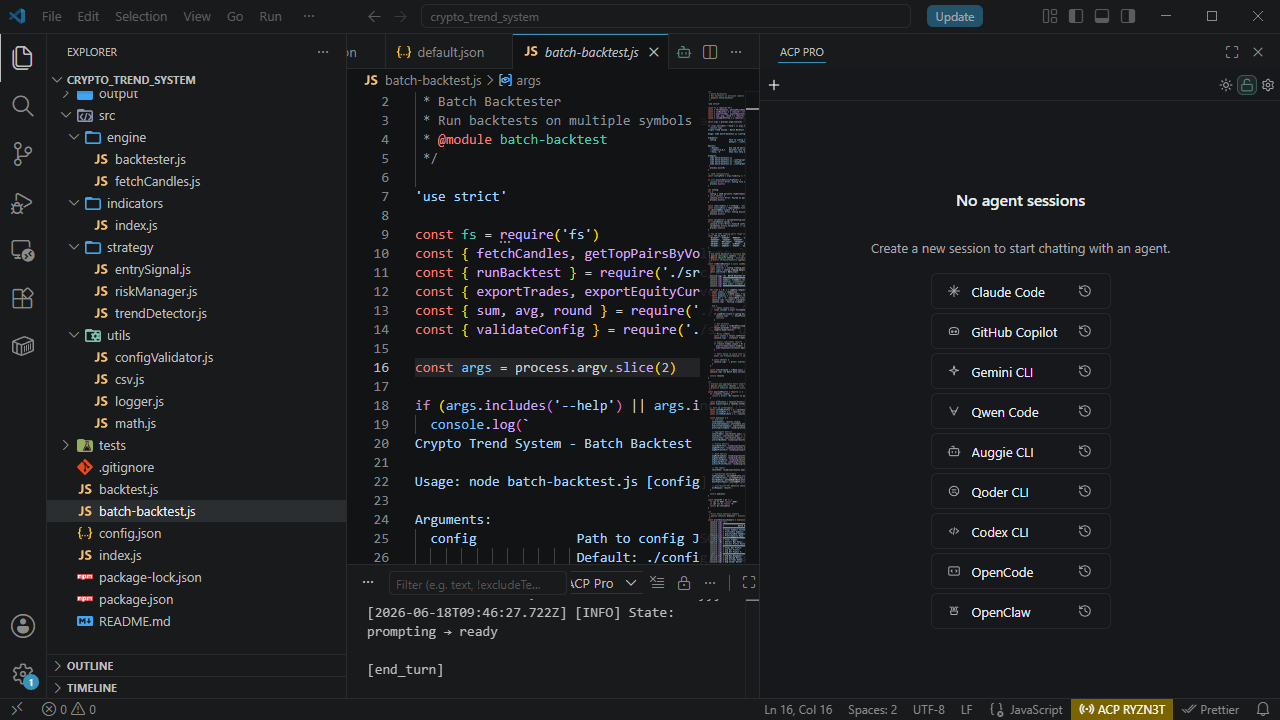Maximize the ACP PRO panel
The image size is (1280, 720).
[1232, 52]
